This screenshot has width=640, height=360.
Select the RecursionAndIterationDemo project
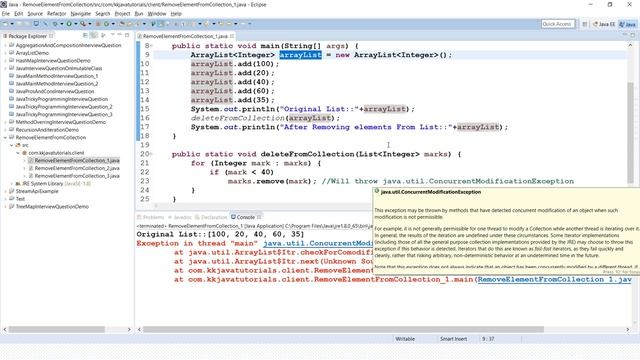pos(47,130)
